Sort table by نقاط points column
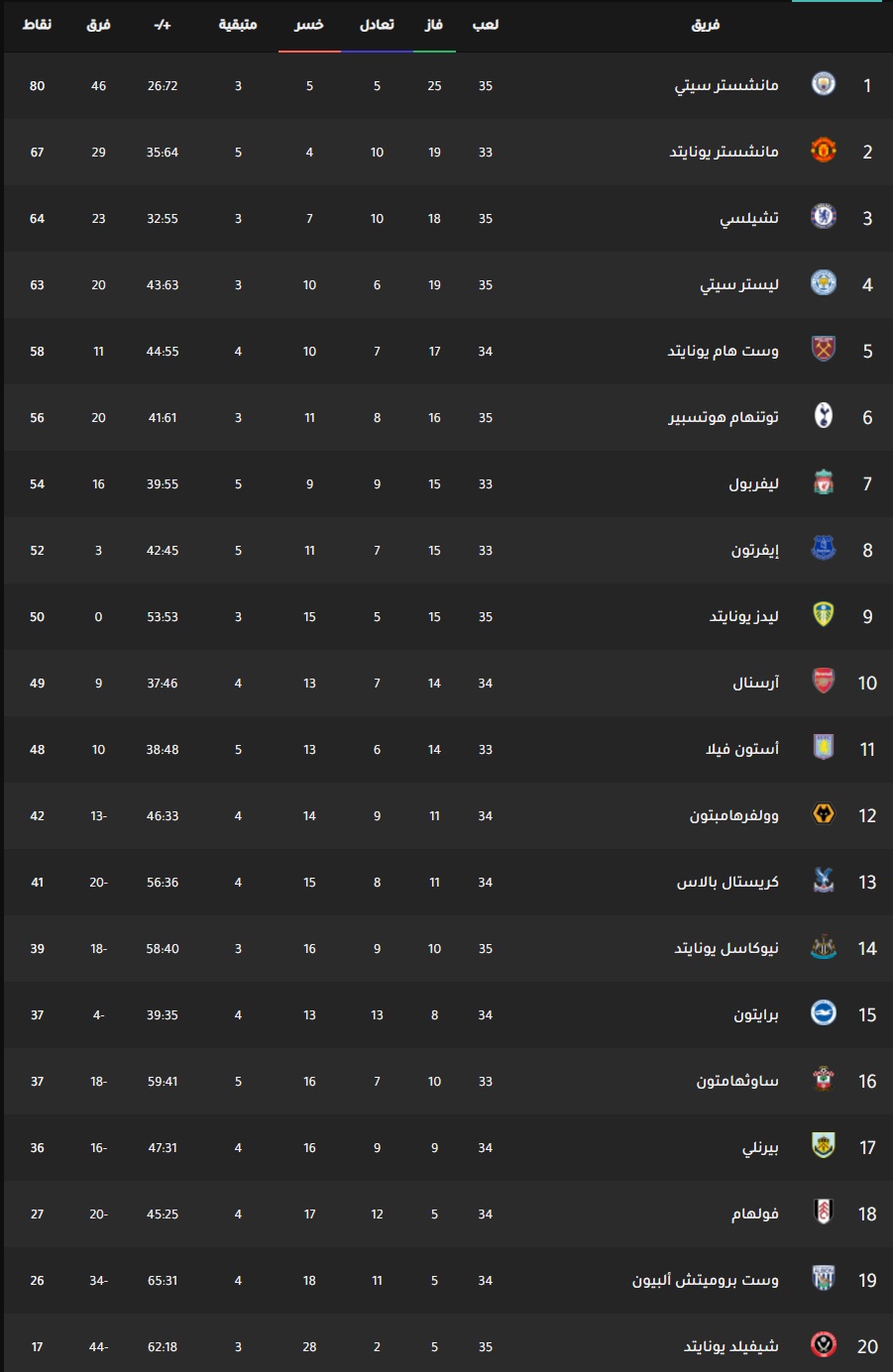893x1372 pixels. click(x=38, y=25)
